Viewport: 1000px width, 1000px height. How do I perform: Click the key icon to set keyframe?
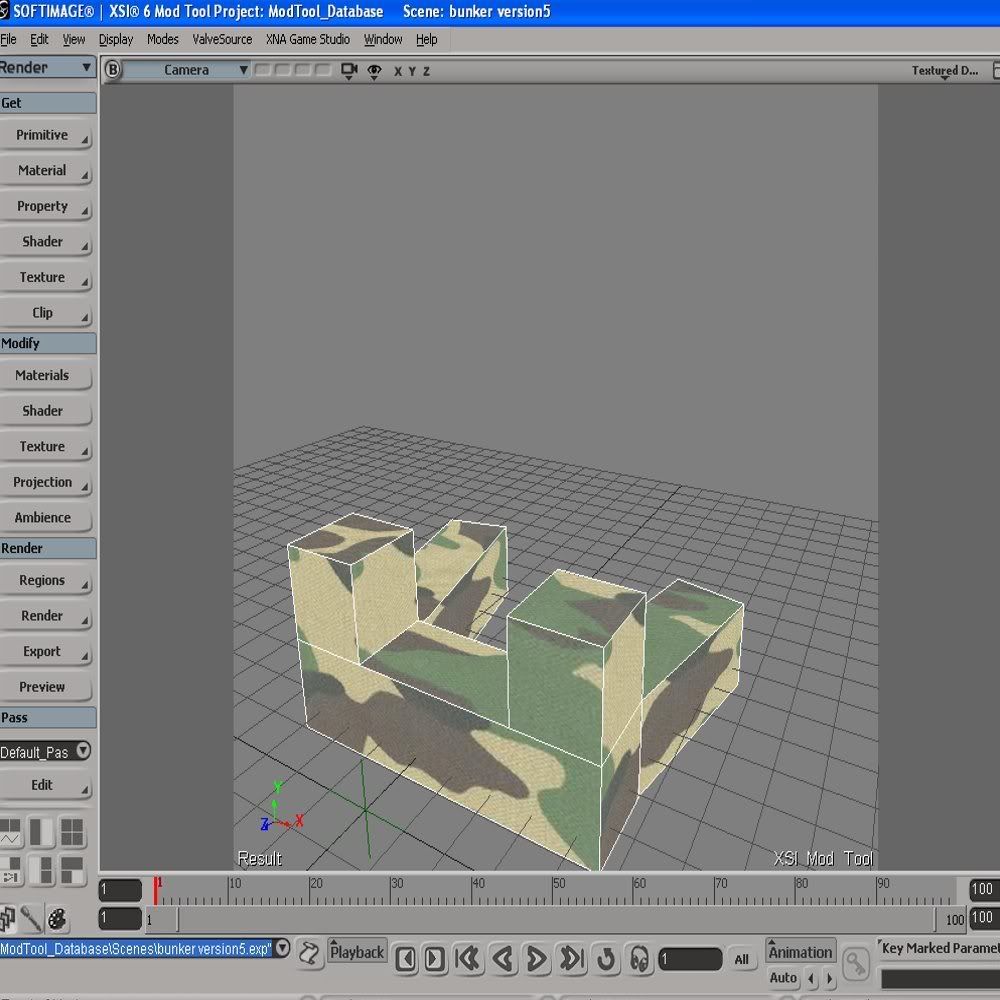point(856,963)
